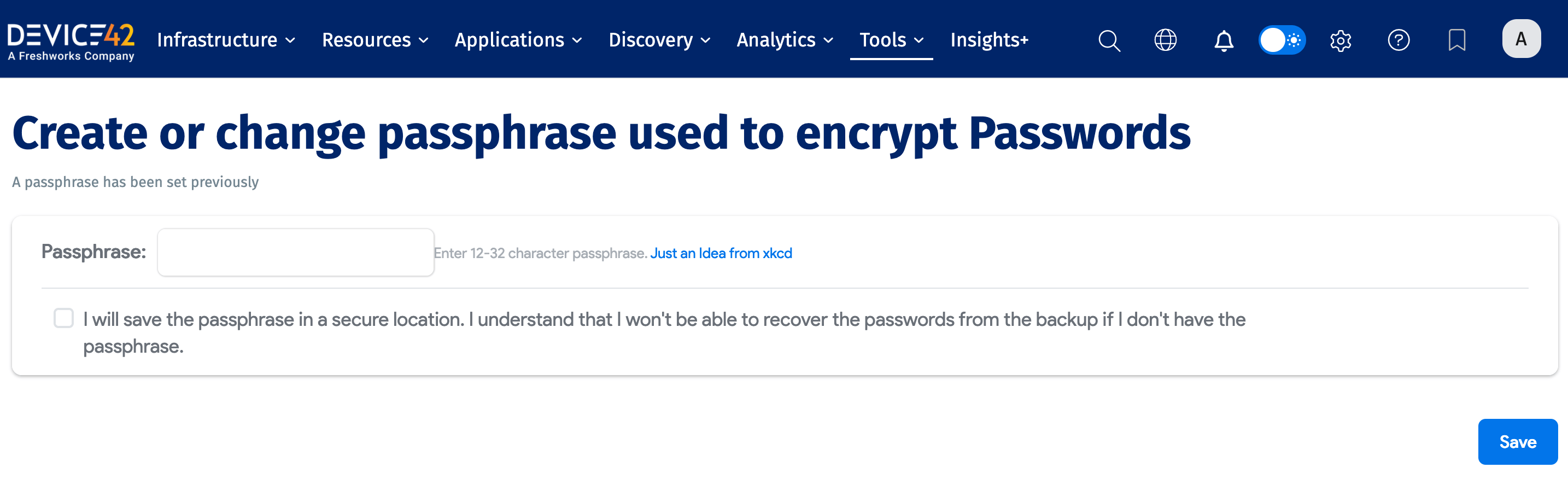1568x479 pixels.
Task: Switch the theme toggle to dark
Action: tap(1294, 40)
